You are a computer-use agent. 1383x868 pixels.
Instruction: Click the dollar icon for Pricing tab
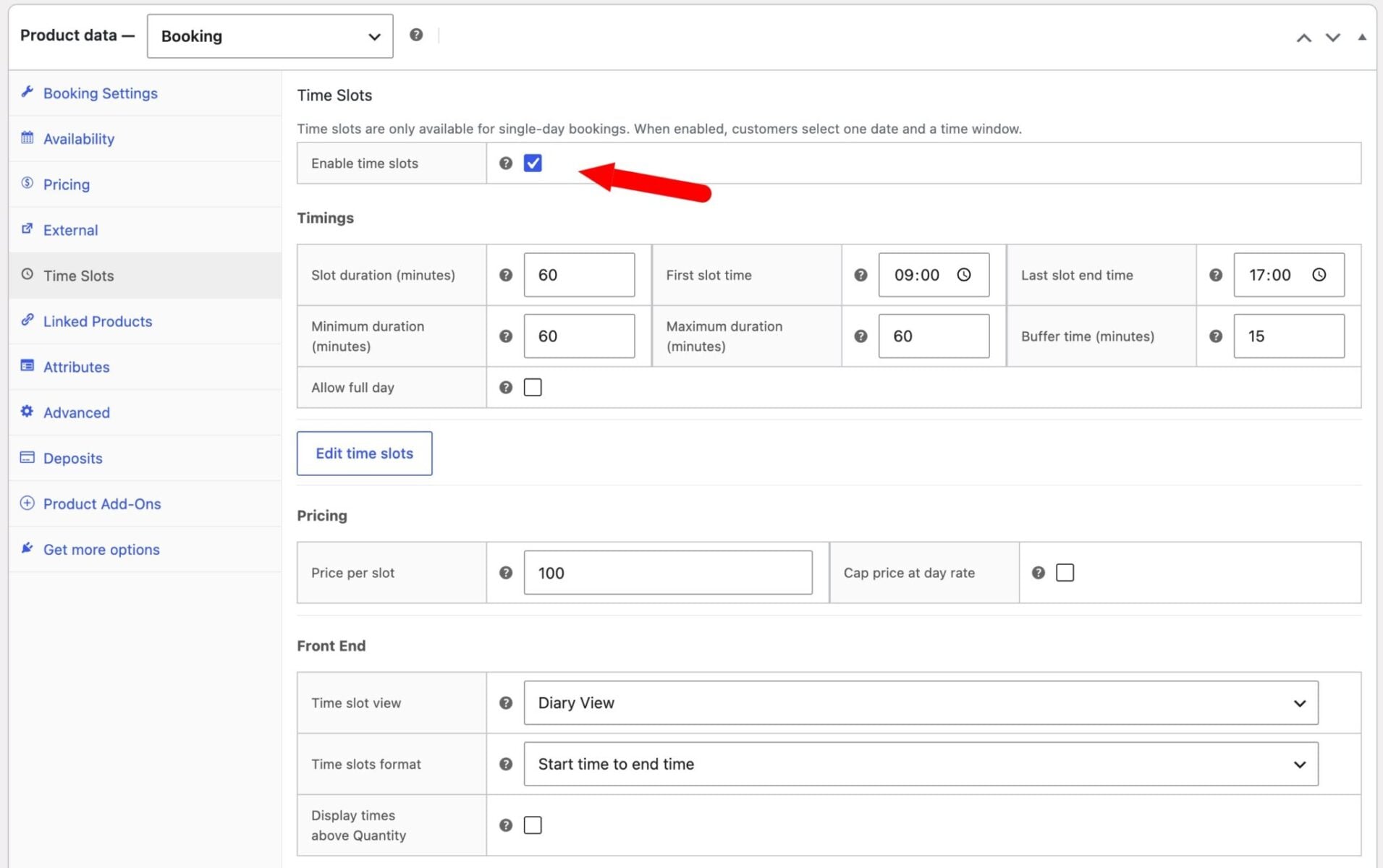tap(28, 183)
